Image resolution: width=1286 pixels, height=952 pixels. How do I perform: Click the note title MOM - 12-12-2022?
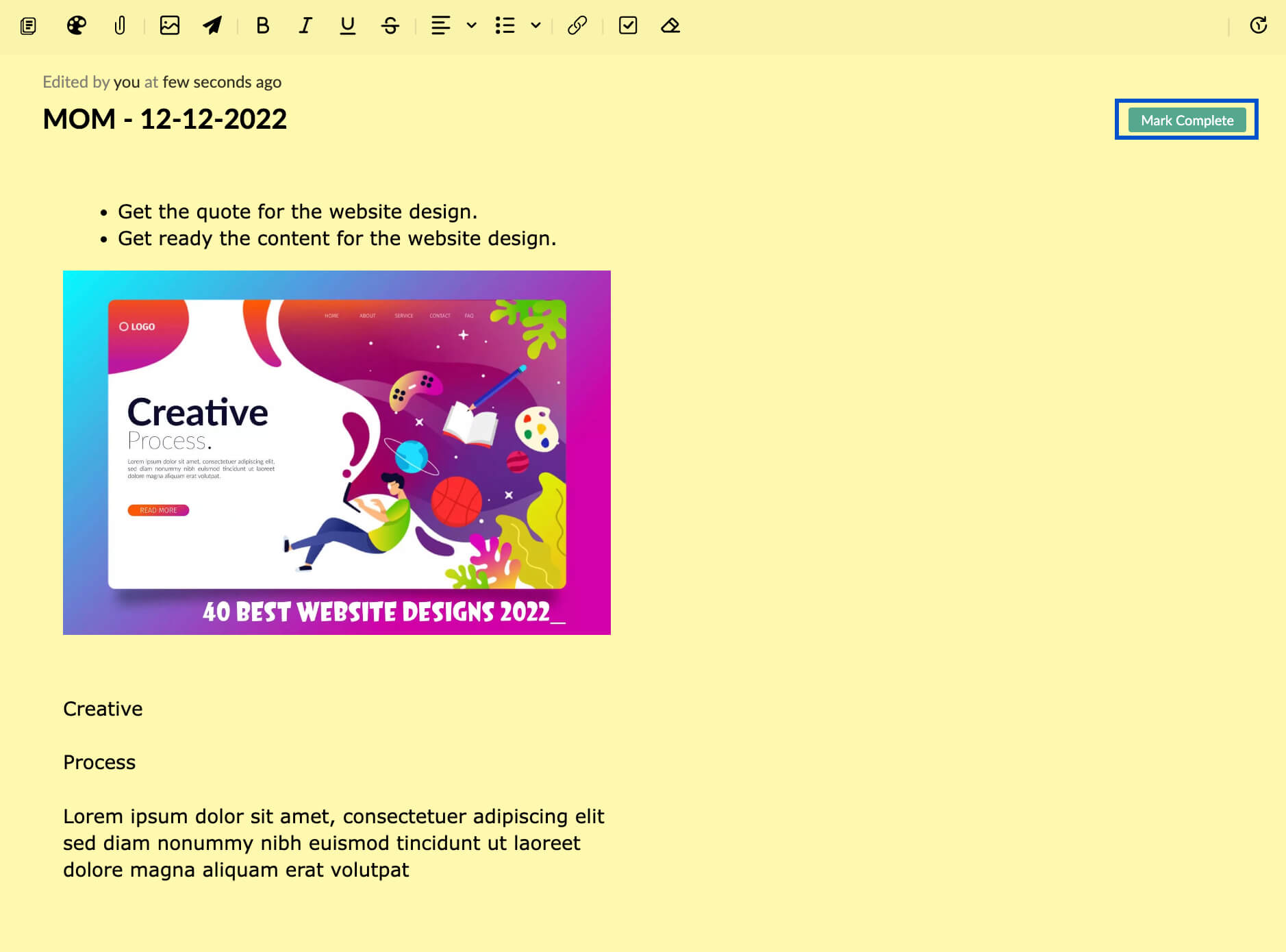[164, 119]
